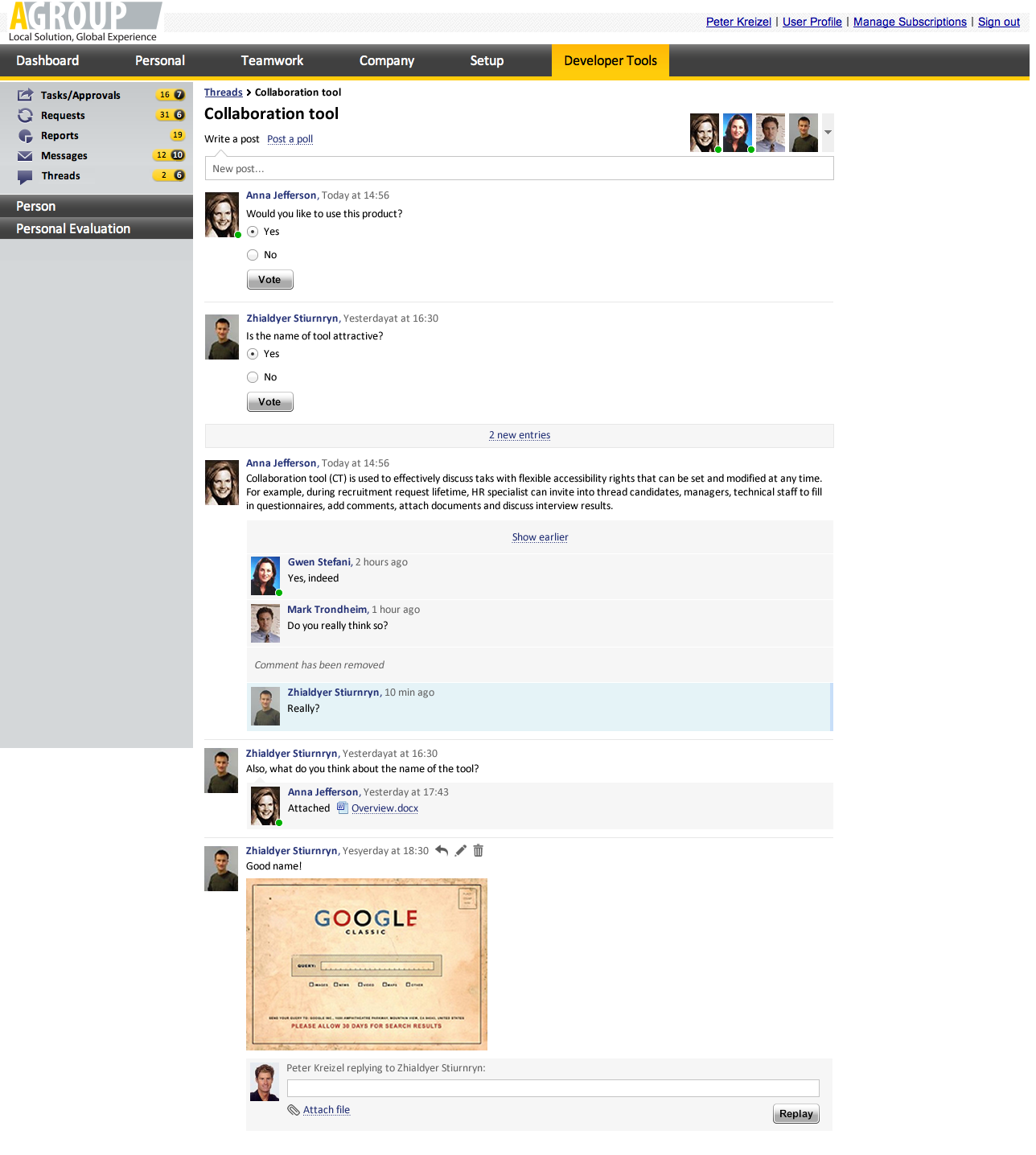Open Tasks/Approvals in sidebar

80,95
